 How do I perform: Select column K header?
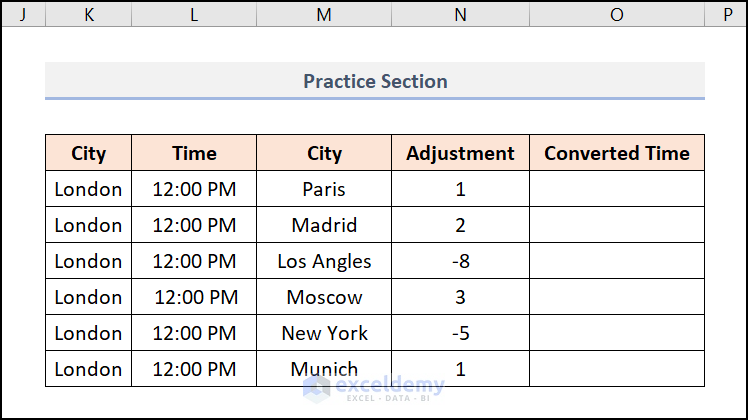[x=89, y=14]
